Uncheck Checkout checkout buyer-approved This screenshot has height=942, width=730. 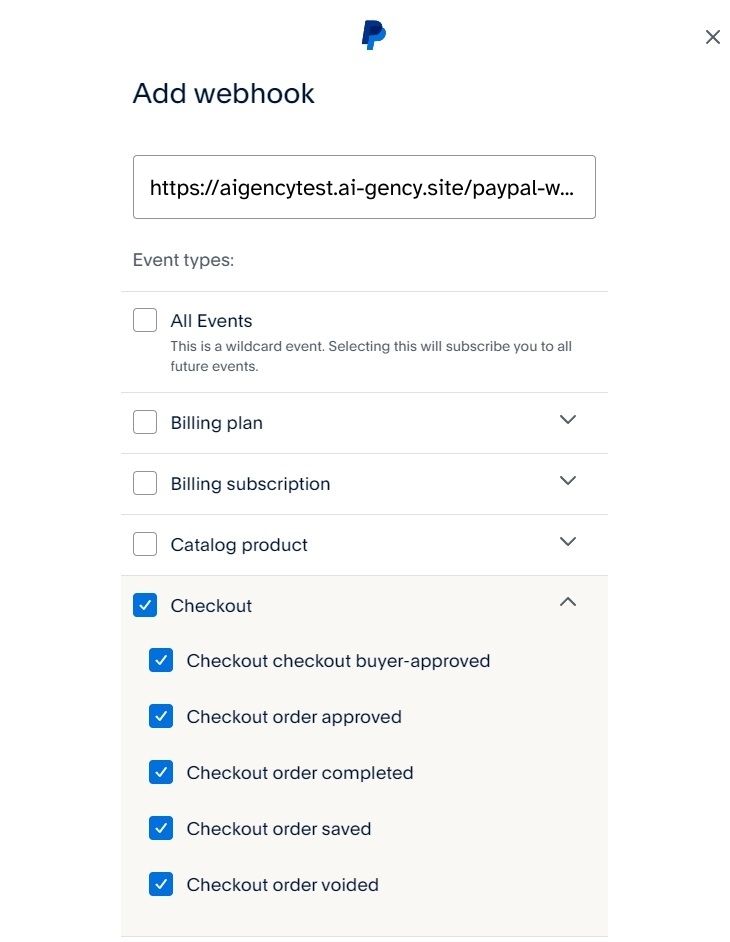tap(161, 661)
